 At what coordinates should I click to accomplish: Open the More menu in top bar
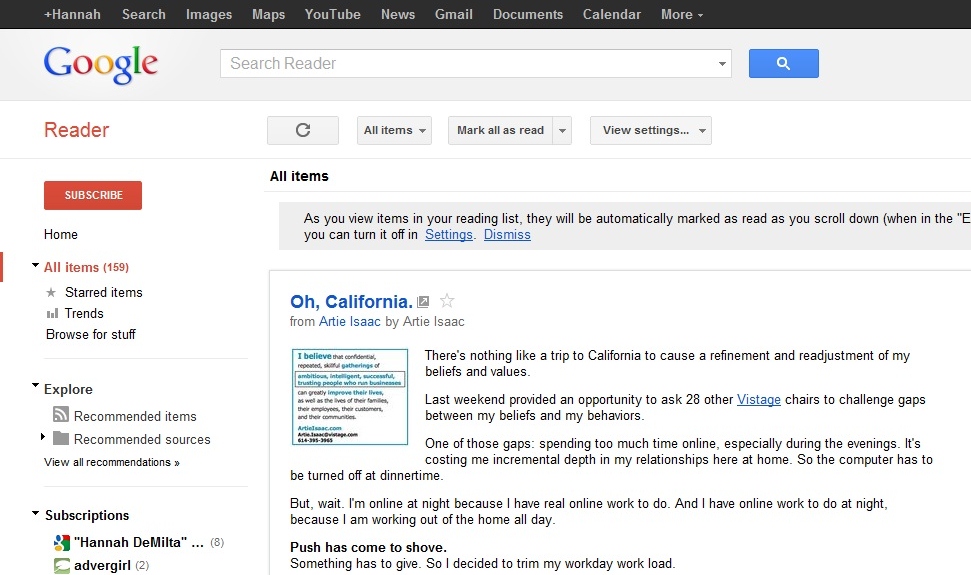click(681, 14)
